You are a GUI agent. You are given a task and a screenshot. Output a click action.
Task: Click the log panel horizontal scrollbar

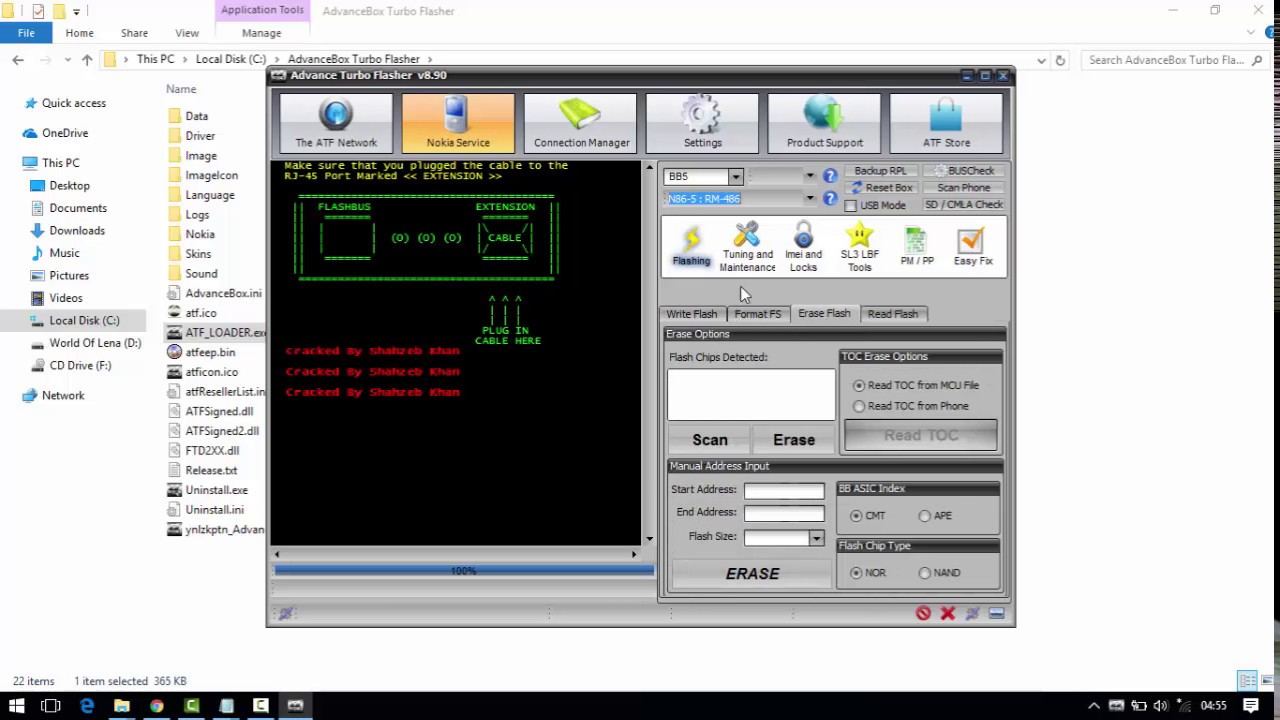click(455, 554)
